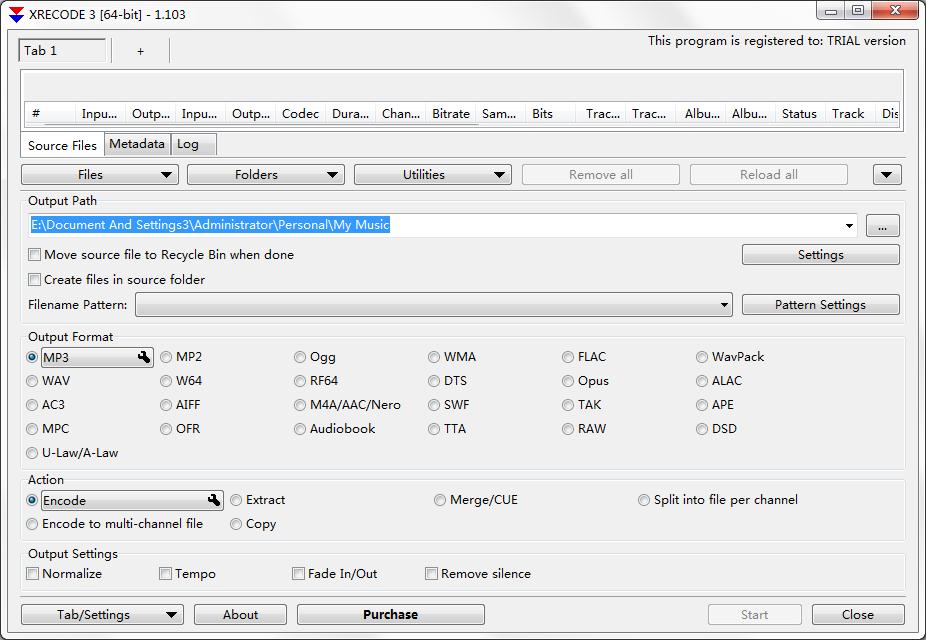
Task: Expand the Tab/Settings dropdown
Action: pos(101,615)
